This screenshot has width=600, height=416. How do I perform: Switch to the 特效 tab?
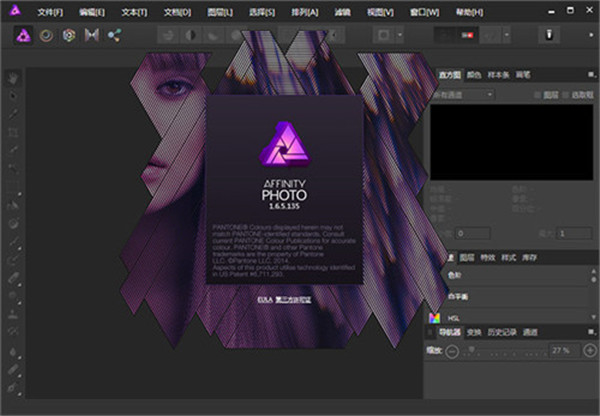coord(488,258)
